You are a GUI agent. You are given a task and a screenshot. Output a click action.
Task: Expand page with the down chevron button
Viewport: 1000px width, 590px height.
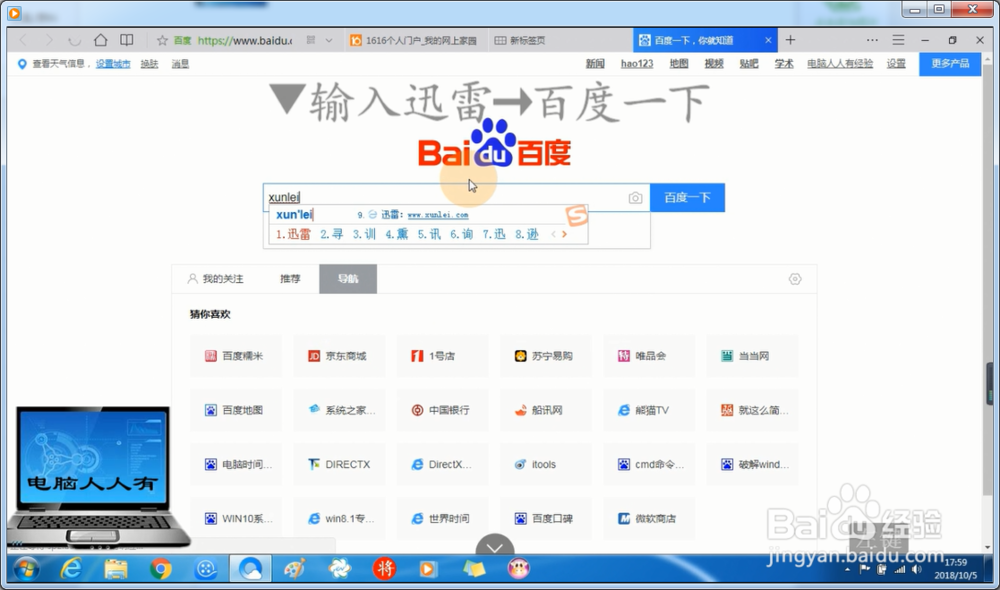point(495,546)
